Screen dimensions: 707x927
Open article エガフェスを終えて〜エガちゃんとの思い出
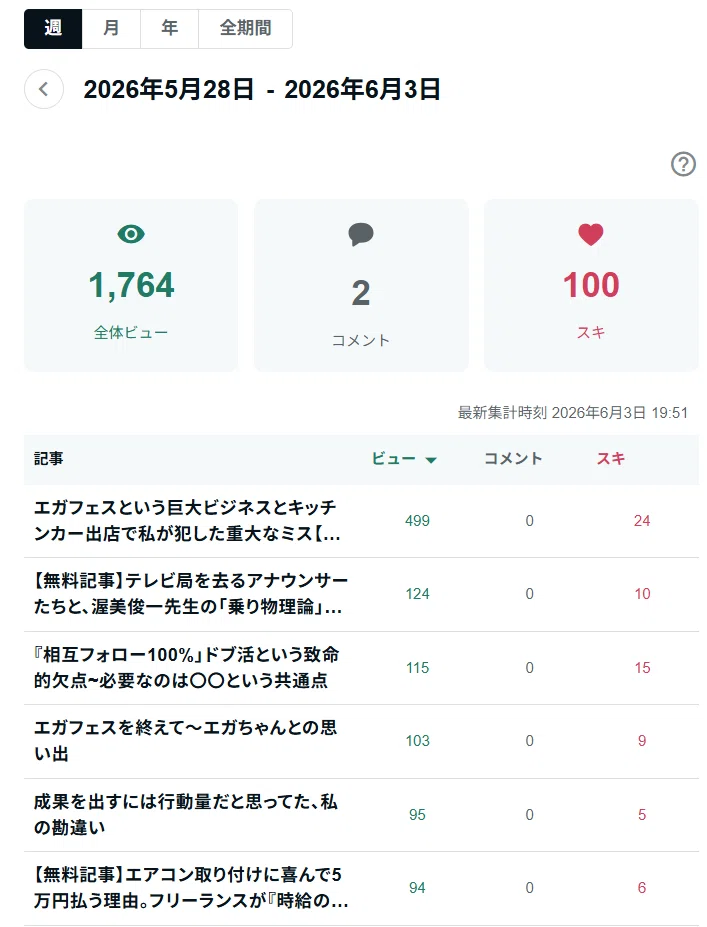coord(185,741)
